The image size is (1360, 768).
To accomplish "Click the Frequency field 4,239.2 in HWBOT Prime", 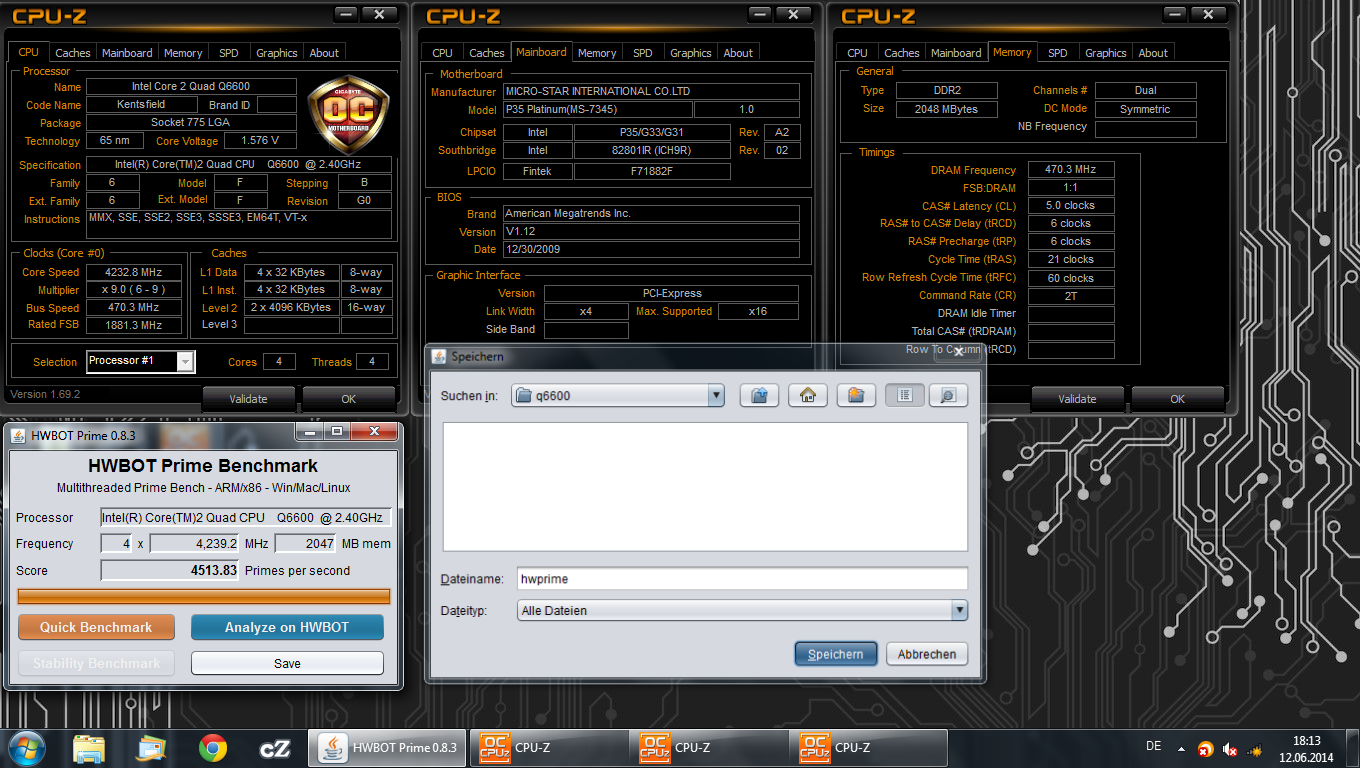I will (x=196, y=544).
